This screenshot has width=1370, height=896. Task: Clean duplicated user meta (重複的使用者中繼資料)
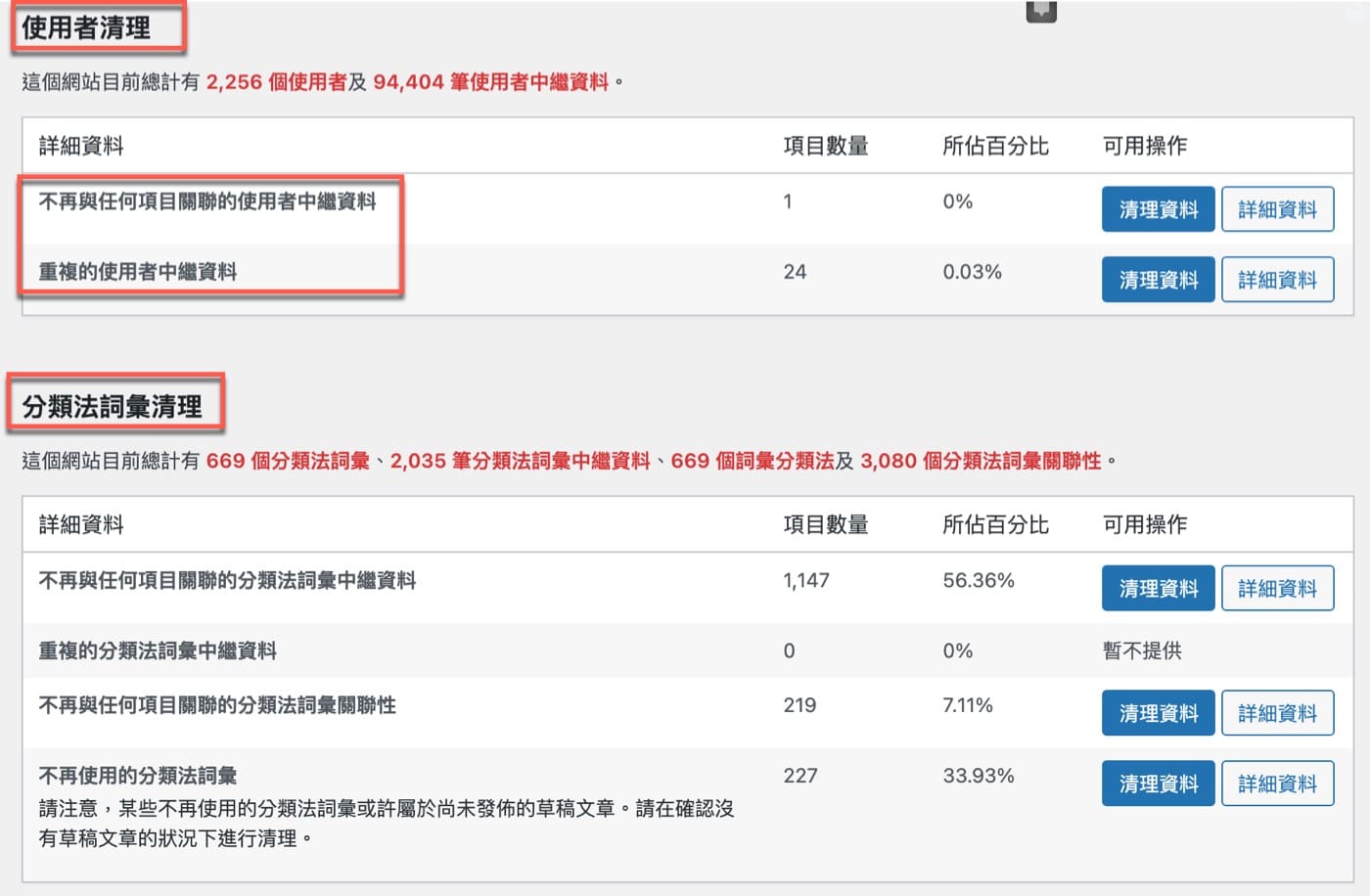tap(1159, 280)
